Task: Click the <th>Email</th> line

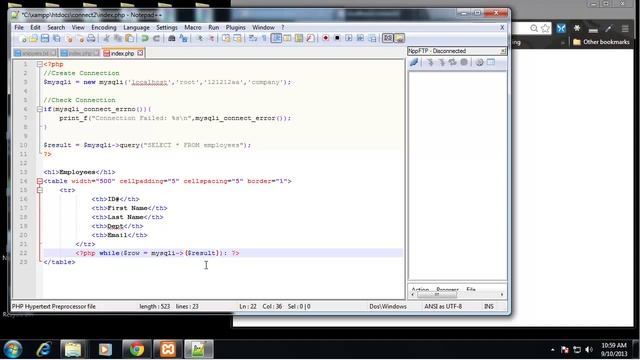Action: point(119,235)
